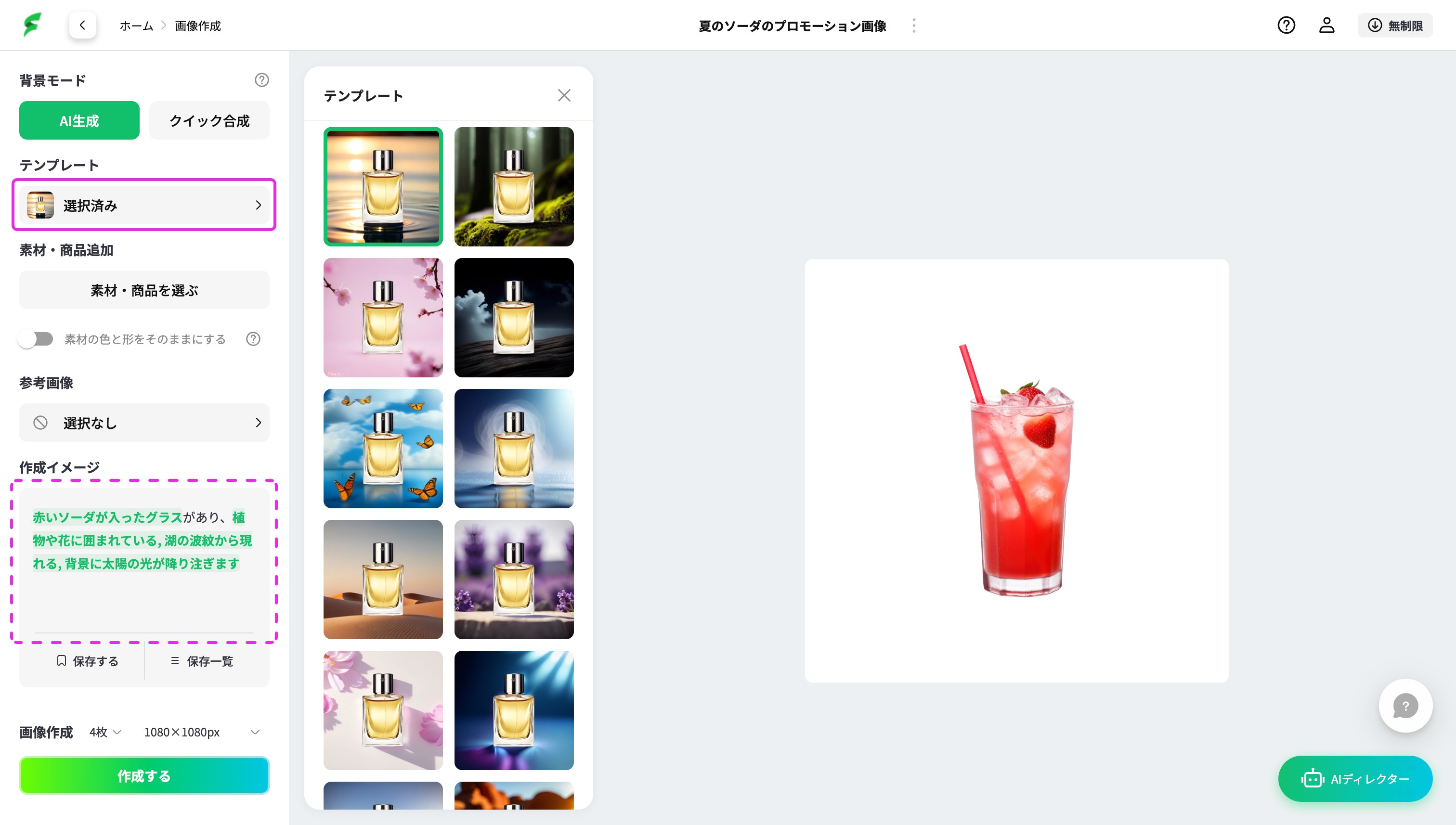Click the three-dot menu beside project title
Screen dimensions: 1456x825
coord(914,26)
